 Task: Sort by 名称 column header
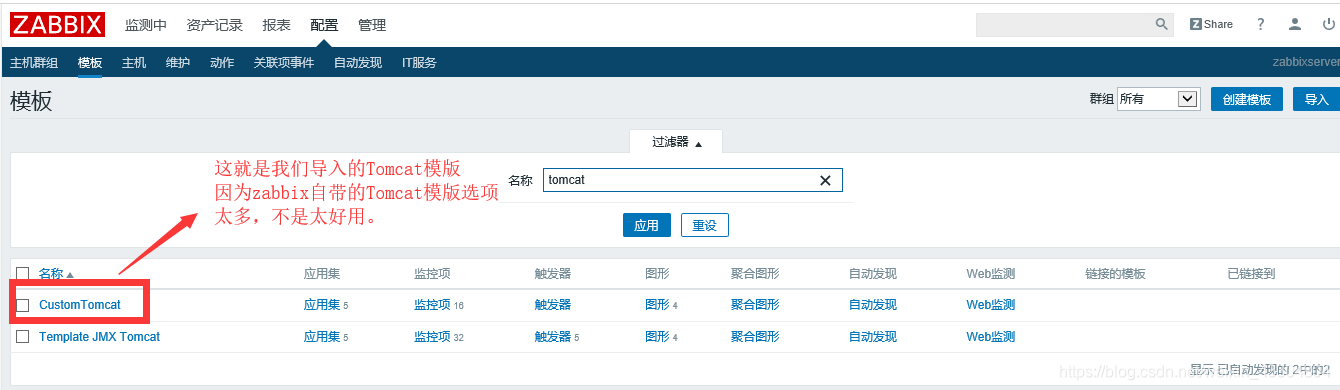[56, 274]
